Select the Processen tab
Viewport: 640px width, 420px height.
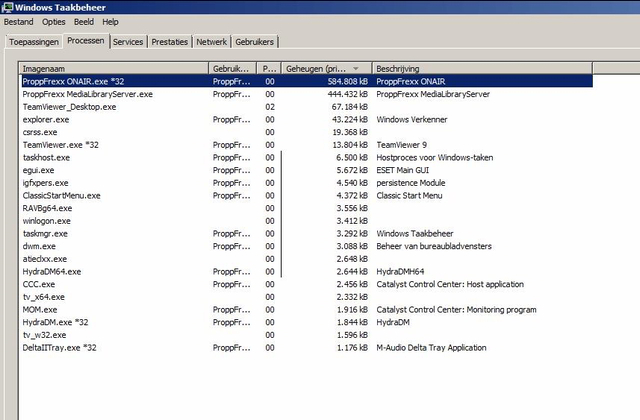point(86,41)
